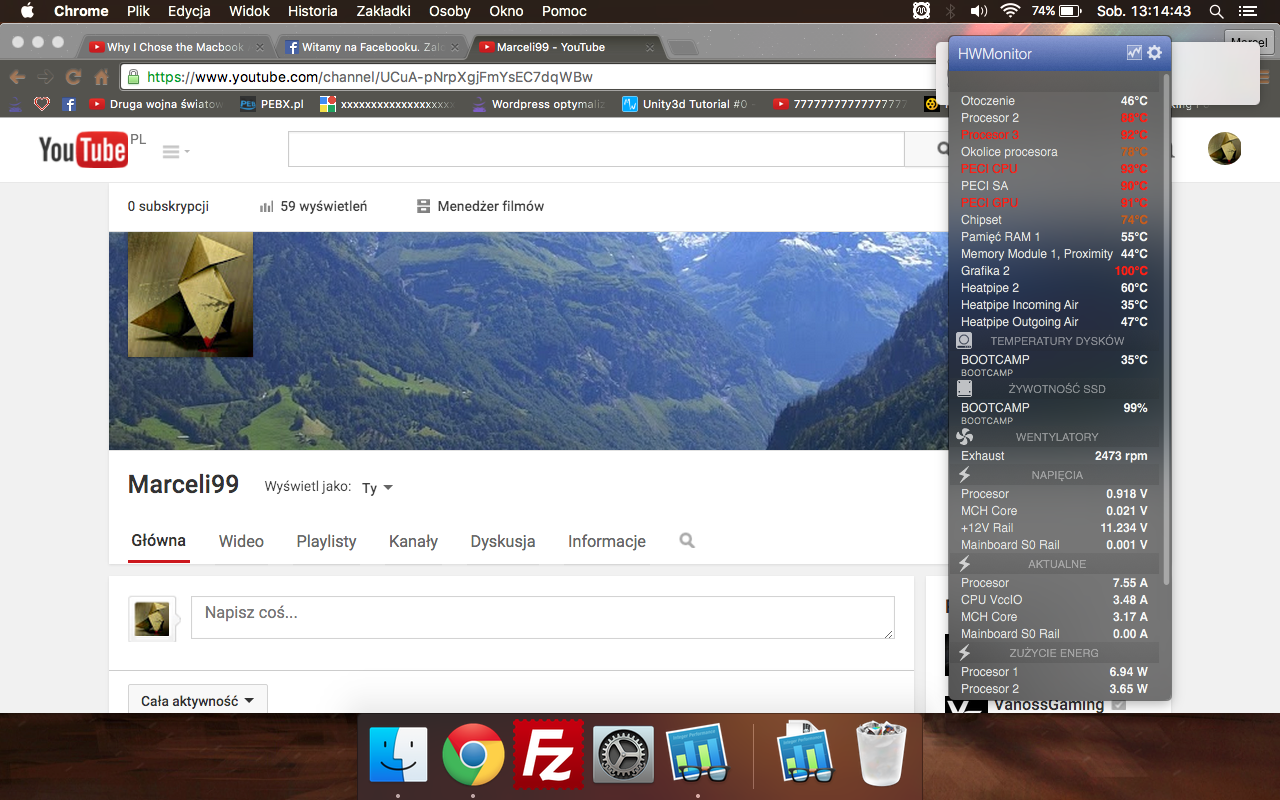Click the YouTube logo
This screenshot has width=1280, height=800.
click(83, 150)
